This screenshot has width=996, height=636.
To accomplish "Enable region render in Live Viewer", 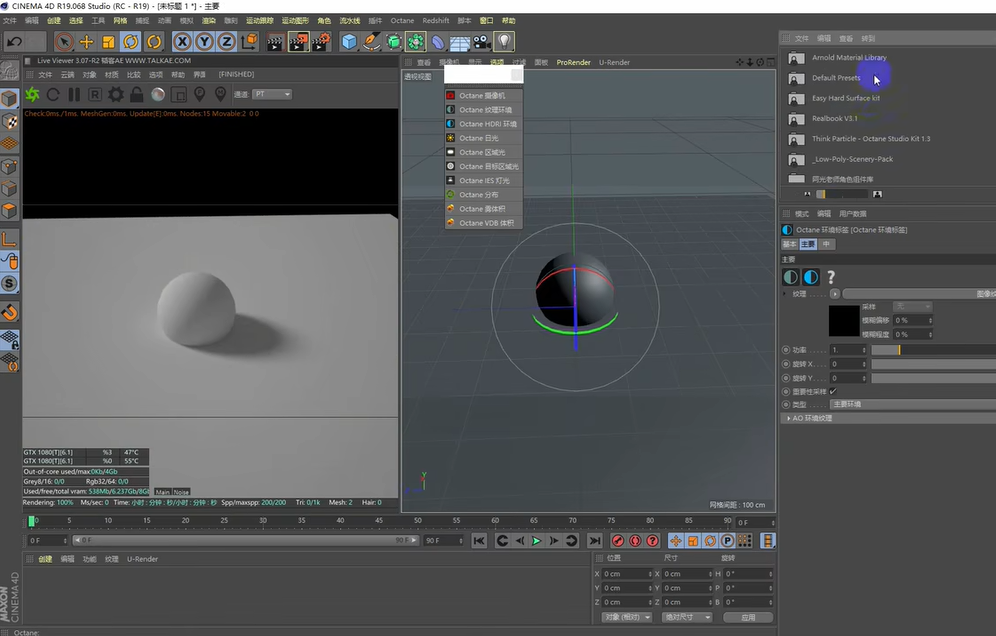I will pos(180,94).
